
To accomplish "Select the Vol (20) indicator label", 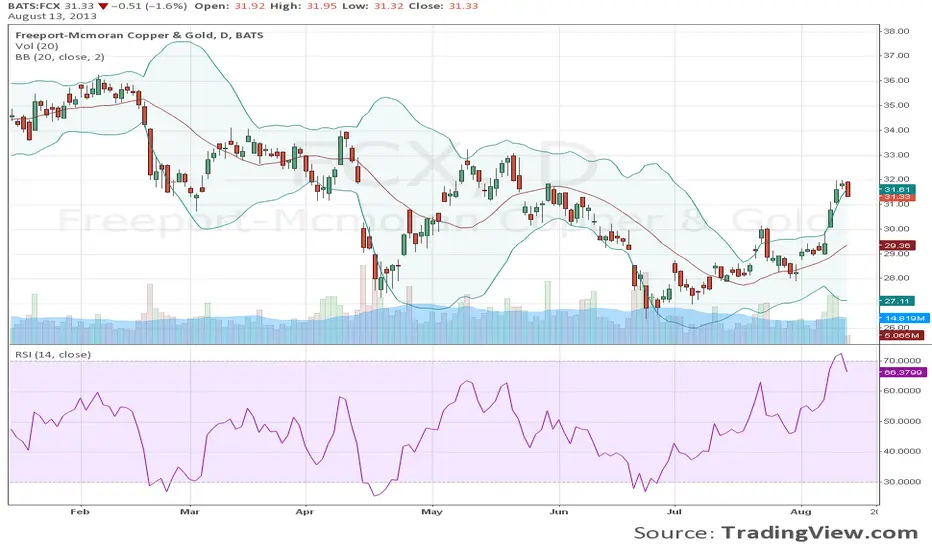I will 37,46.
